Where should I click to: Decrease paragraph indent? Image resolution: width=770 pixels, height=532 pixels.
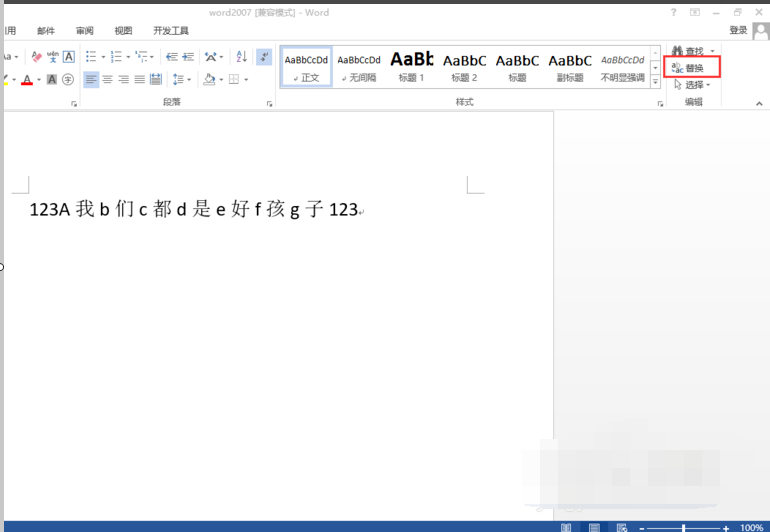(x=171, y=57)
